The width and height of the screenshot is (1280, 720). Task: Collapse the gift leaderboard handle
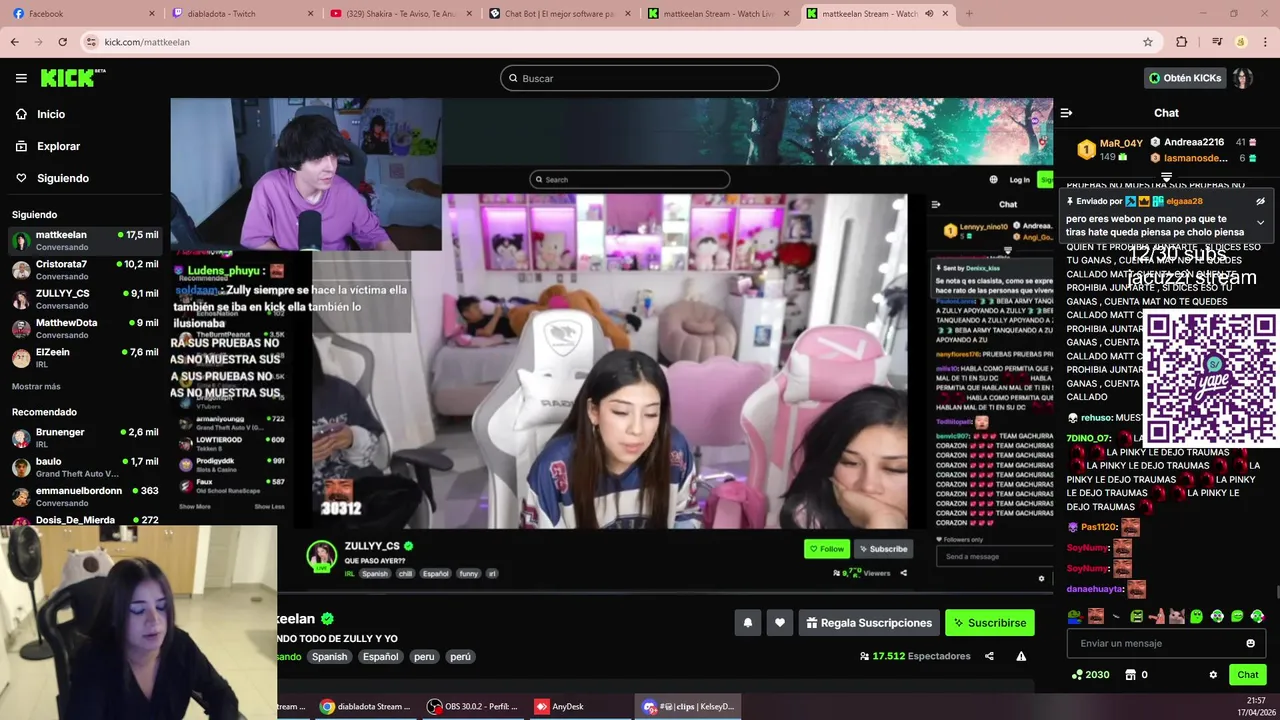pos(1166,177)
